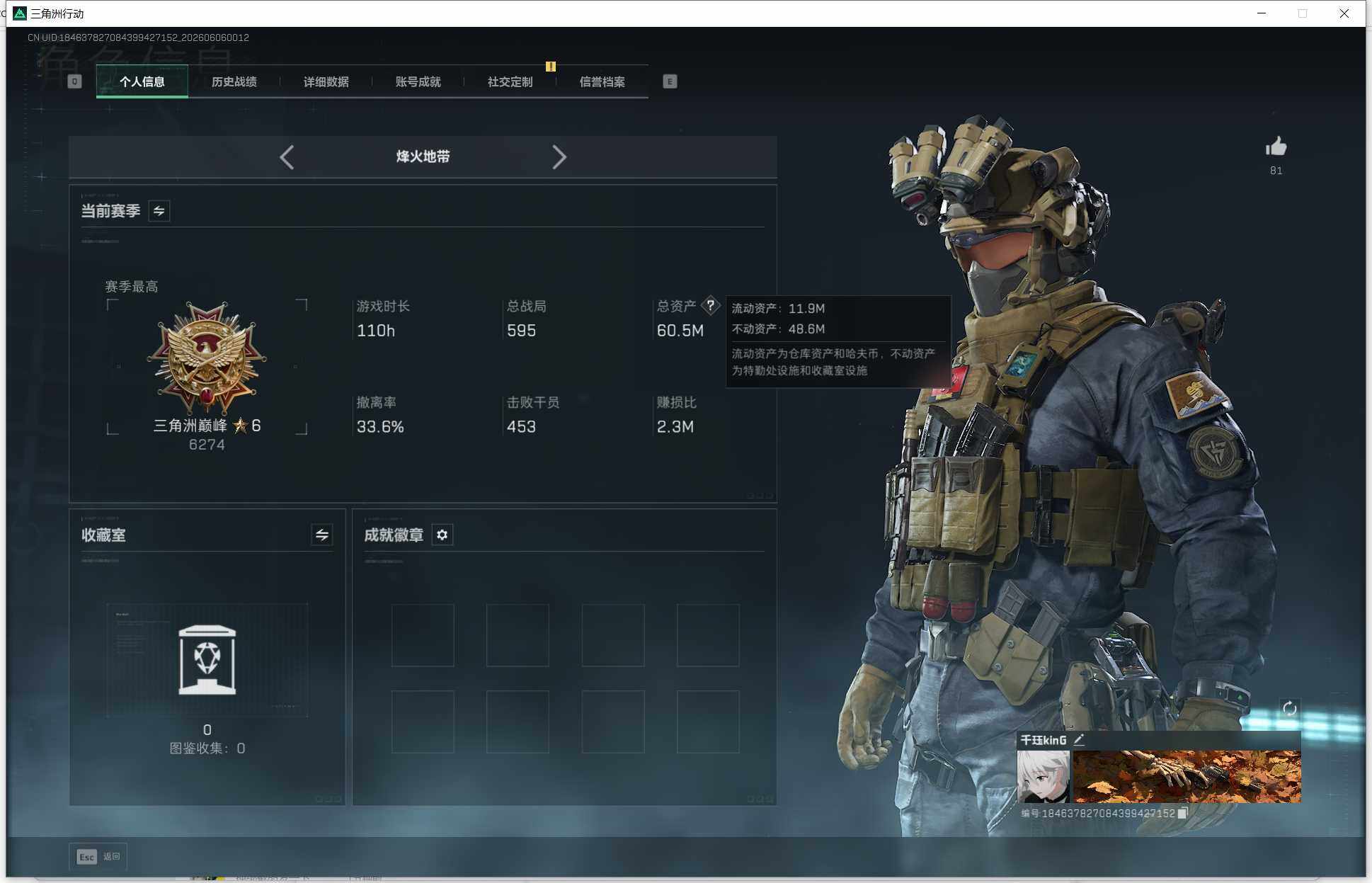Click the 烽火地带 mode title

click(423, 156)
